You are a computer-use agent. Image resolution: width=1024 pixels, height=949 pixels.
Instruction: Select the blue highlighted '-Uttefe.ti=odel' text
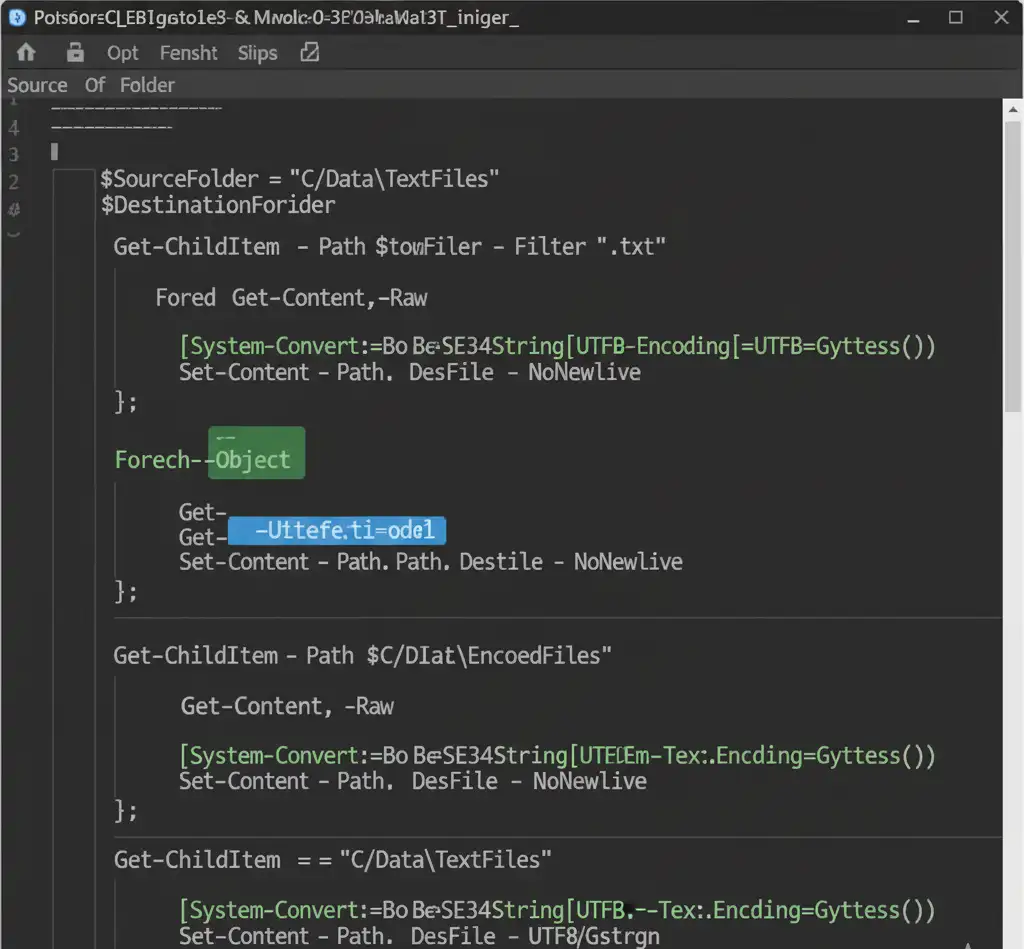click(337, 530)
